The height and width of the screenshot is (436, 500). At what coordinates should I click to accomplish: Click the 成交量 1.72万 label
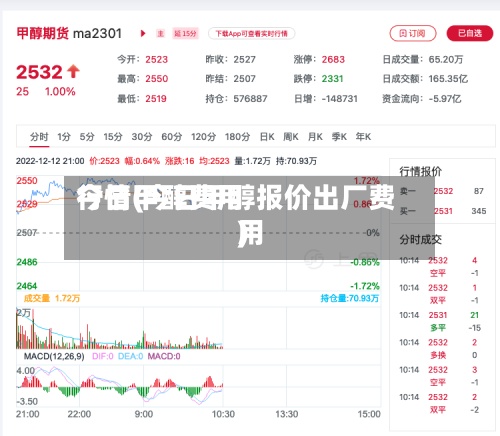pyautogui.click(x=52, y=298)
